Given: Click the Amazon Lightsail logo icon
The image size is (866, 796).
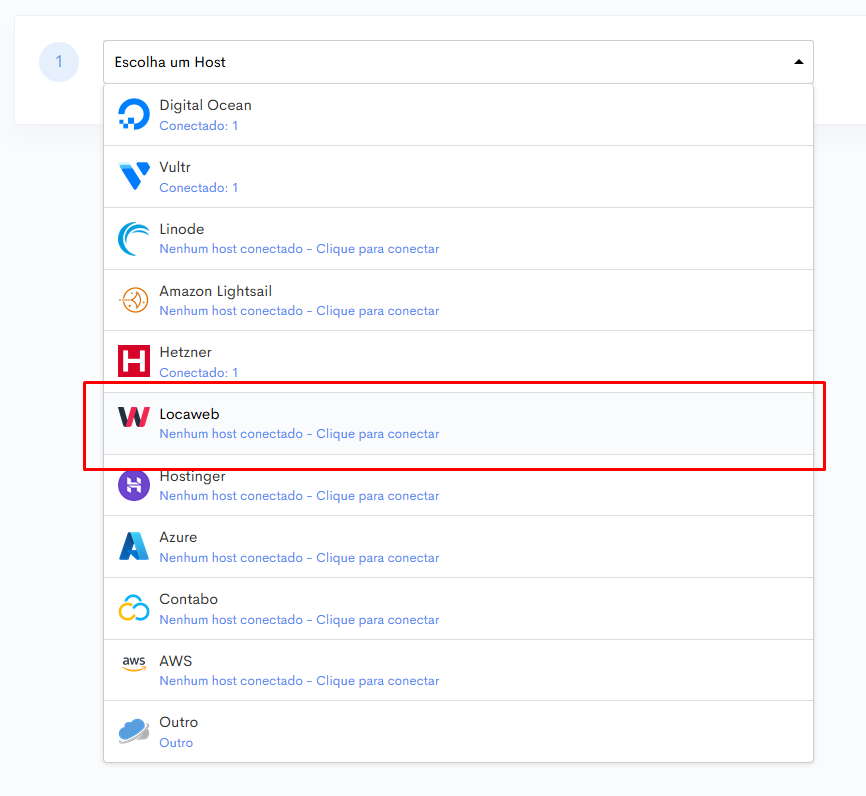Looking at the screenshot, I should click(134, 300).
